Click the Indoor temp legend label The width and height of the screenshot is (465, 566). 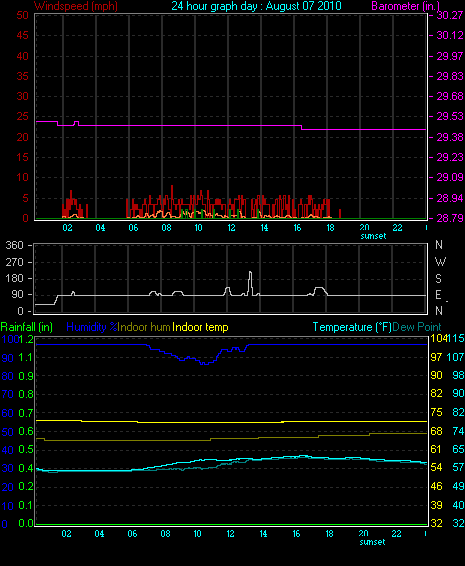tap(200, 327)
